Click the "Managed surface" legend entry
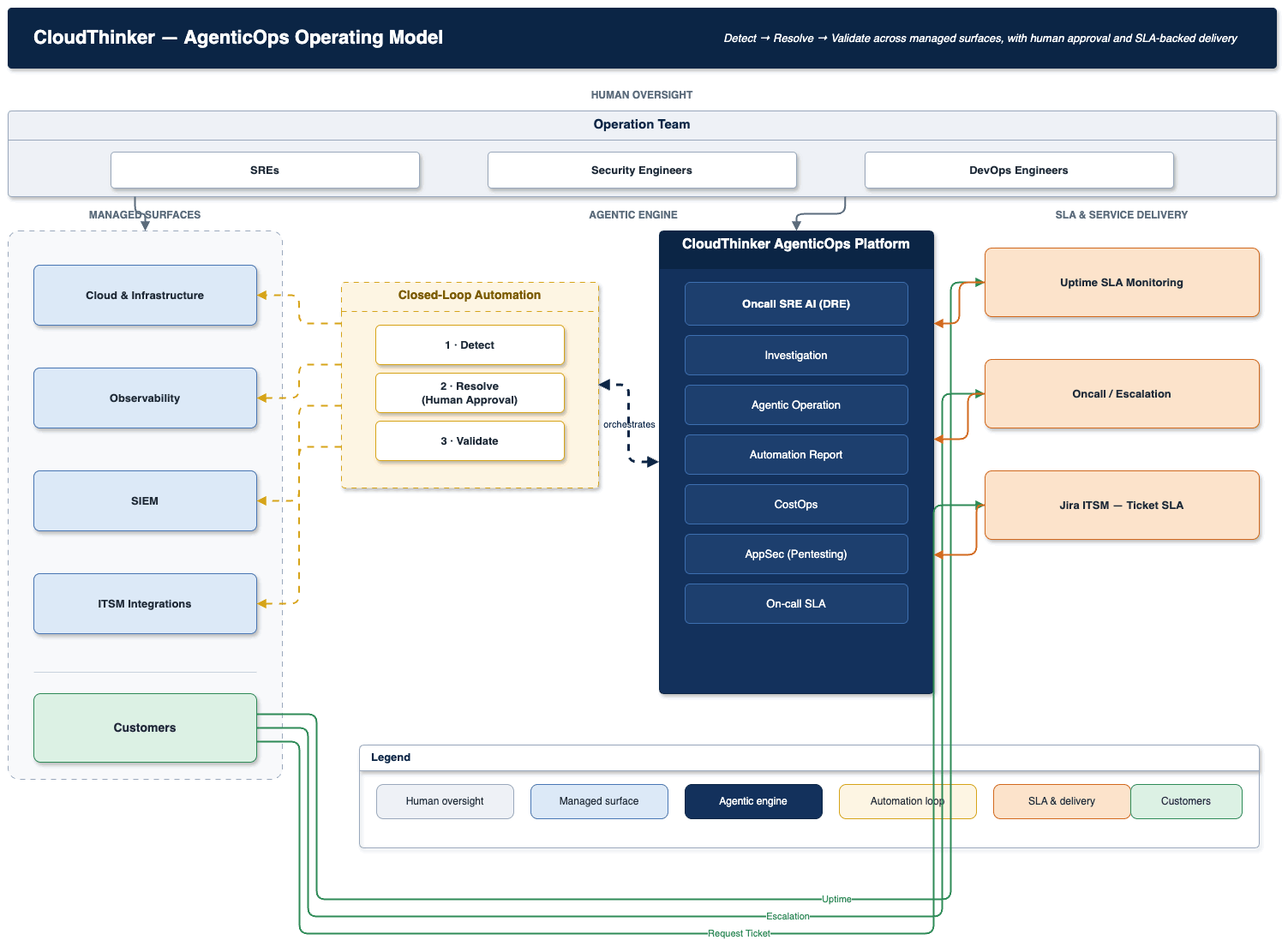 (599, 801)
